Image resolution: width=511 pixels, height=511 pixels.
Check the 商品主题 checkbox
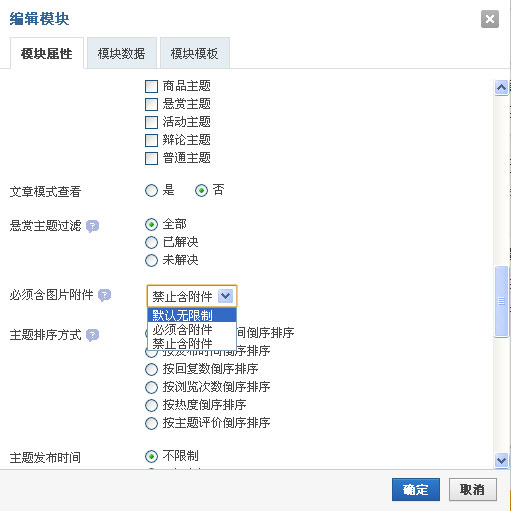tap(151, 87)
